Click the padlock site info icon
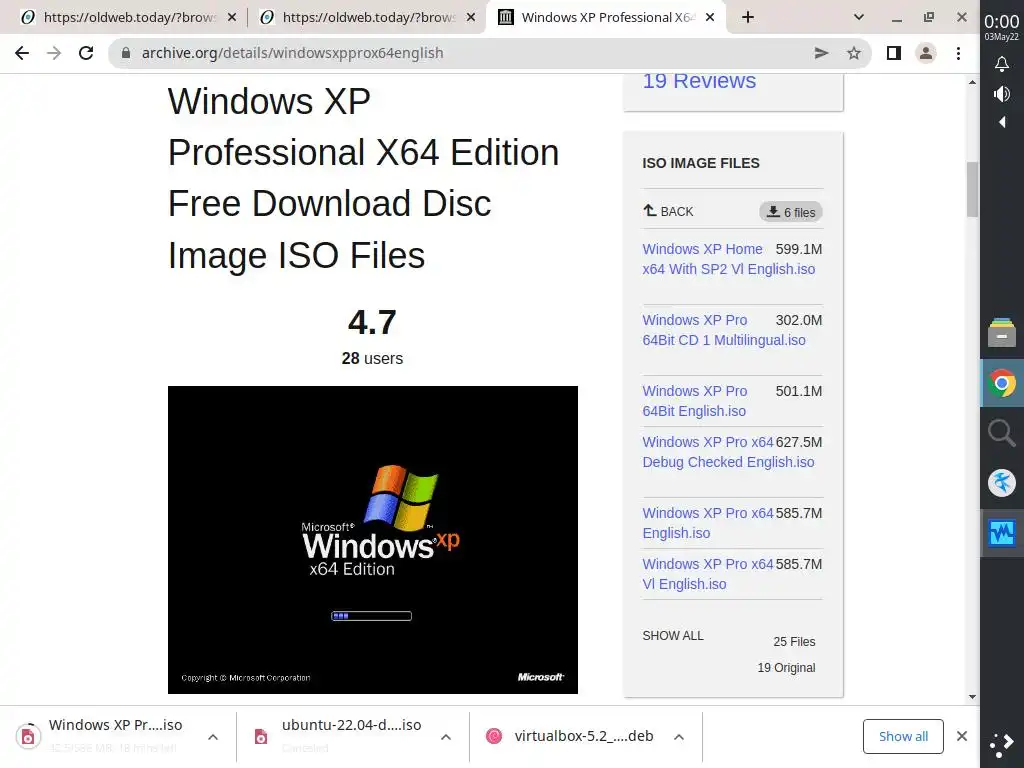1024x768 pixels. click(x=126, y=53)
